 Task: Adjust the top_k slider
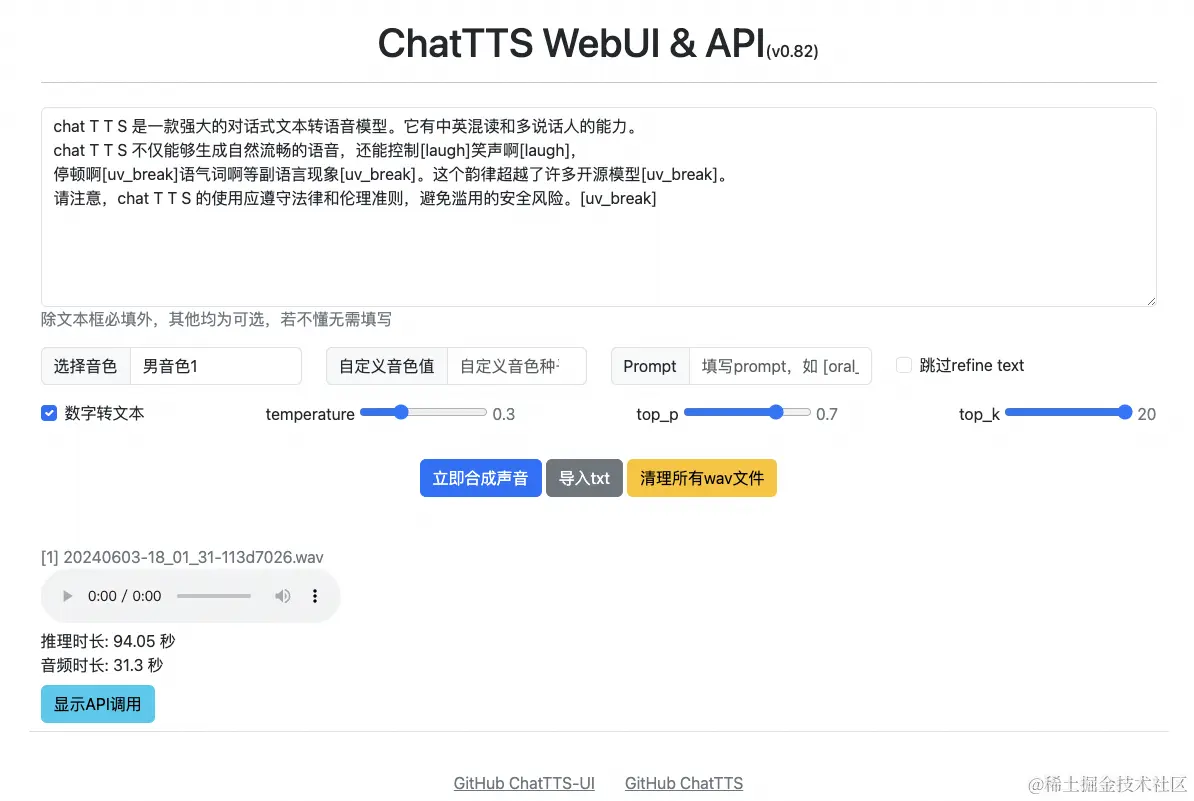[x=1068, y=413]
